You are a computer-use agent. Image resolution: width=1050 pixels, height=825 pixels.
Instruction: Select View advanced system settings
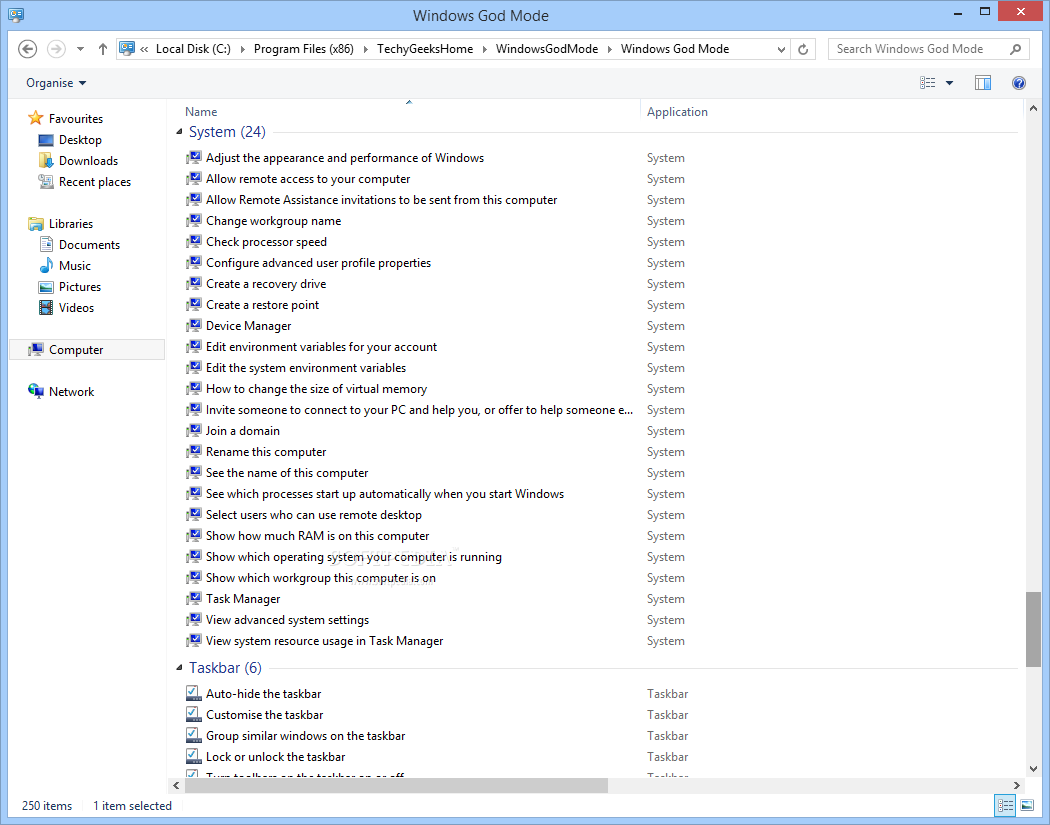point(287,620)
